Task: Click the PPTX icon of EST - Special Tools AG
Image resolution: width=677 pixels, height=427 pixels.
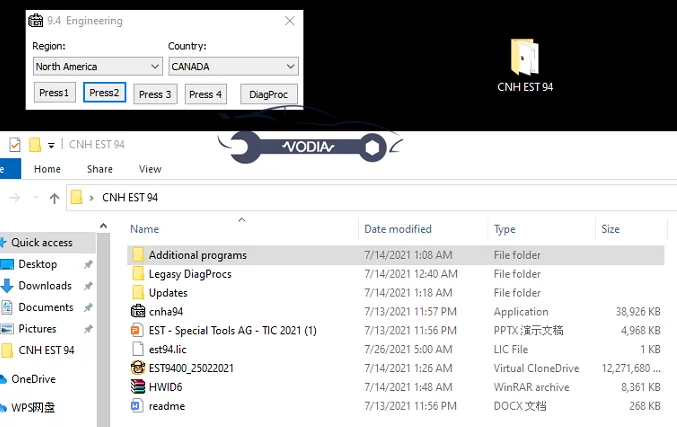Action: [137, 330]
